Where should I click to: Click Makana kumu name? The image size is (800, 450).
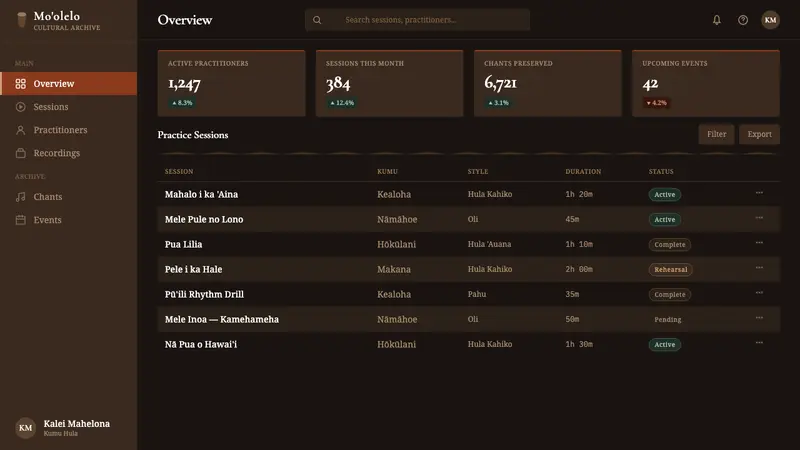click(394, 269)
